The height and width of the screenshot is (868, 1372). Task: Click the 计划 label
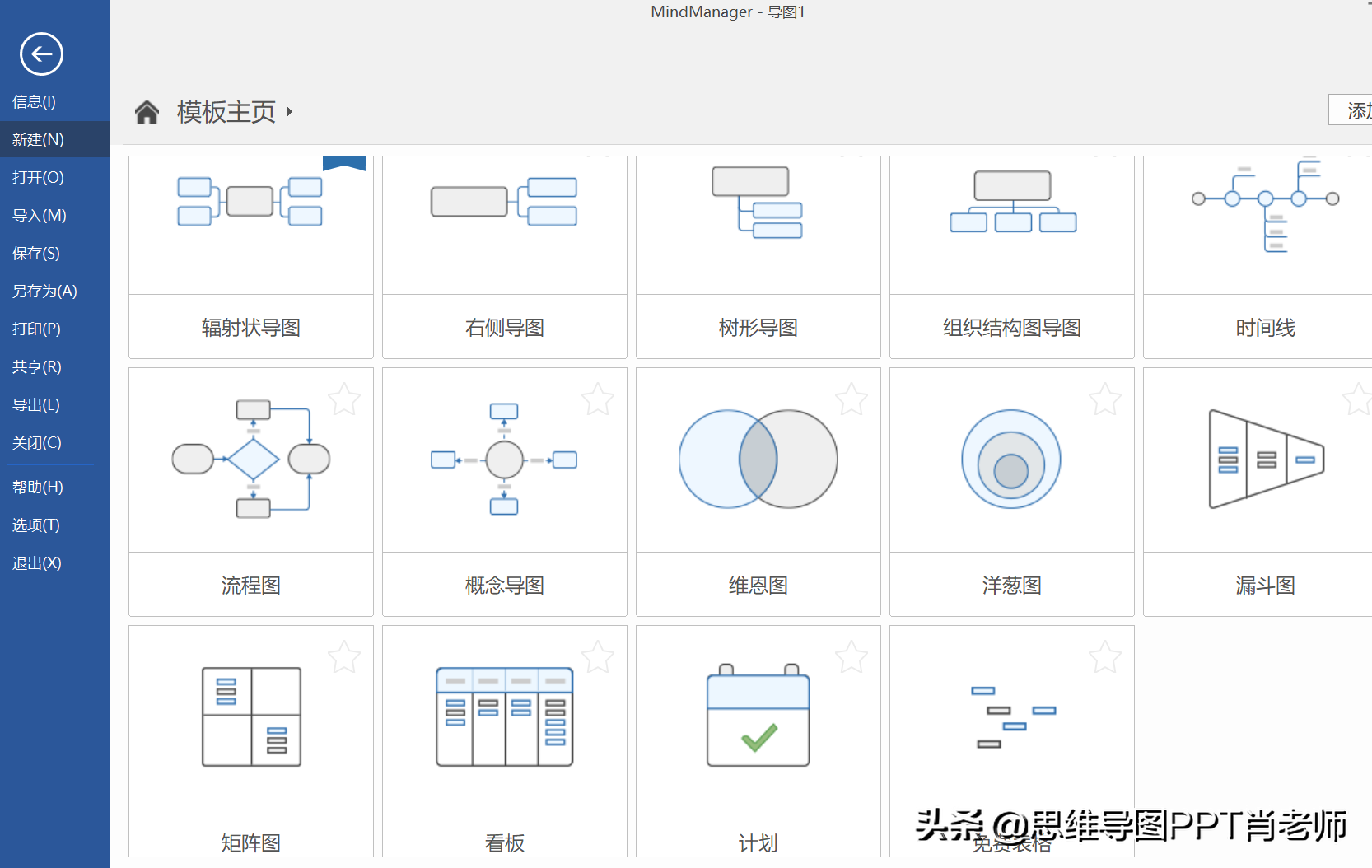[758, 843]
